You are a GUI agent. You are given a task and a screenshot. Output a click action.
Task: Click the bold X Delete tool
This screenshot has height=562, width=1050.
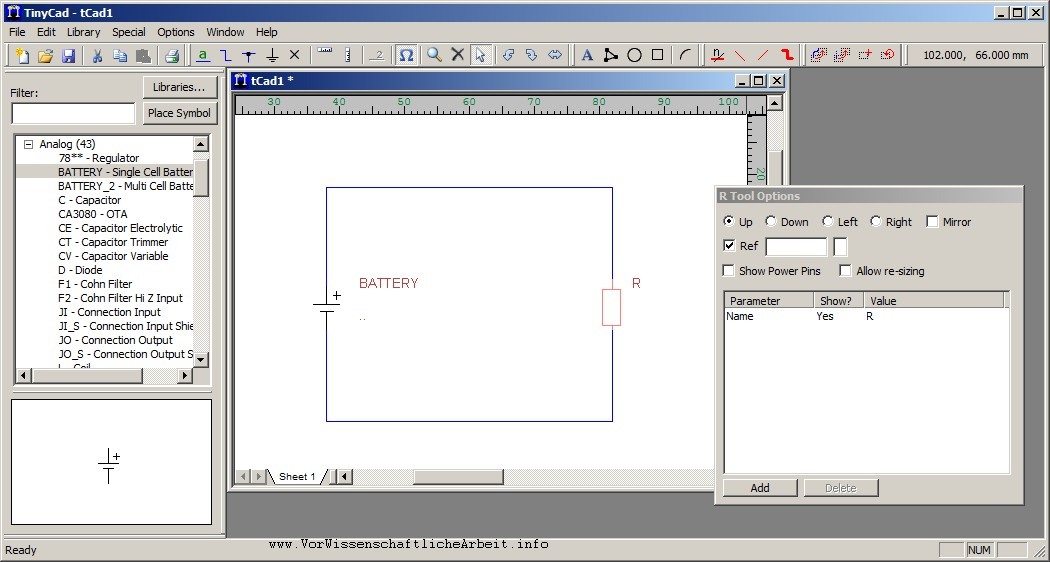[x=457, y=56]
